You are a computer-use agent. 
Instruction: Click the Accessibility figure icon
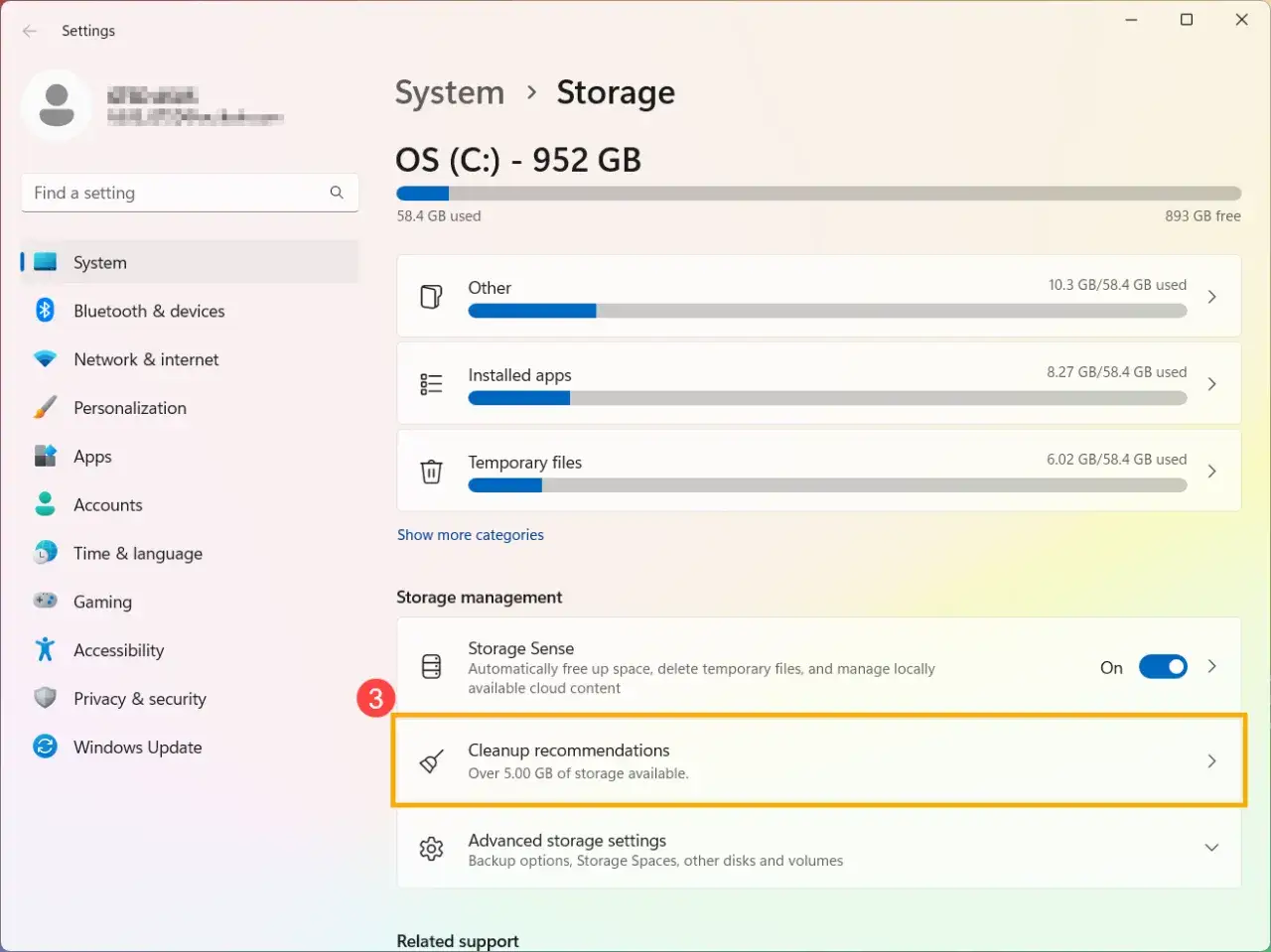(x=46, y=650)
